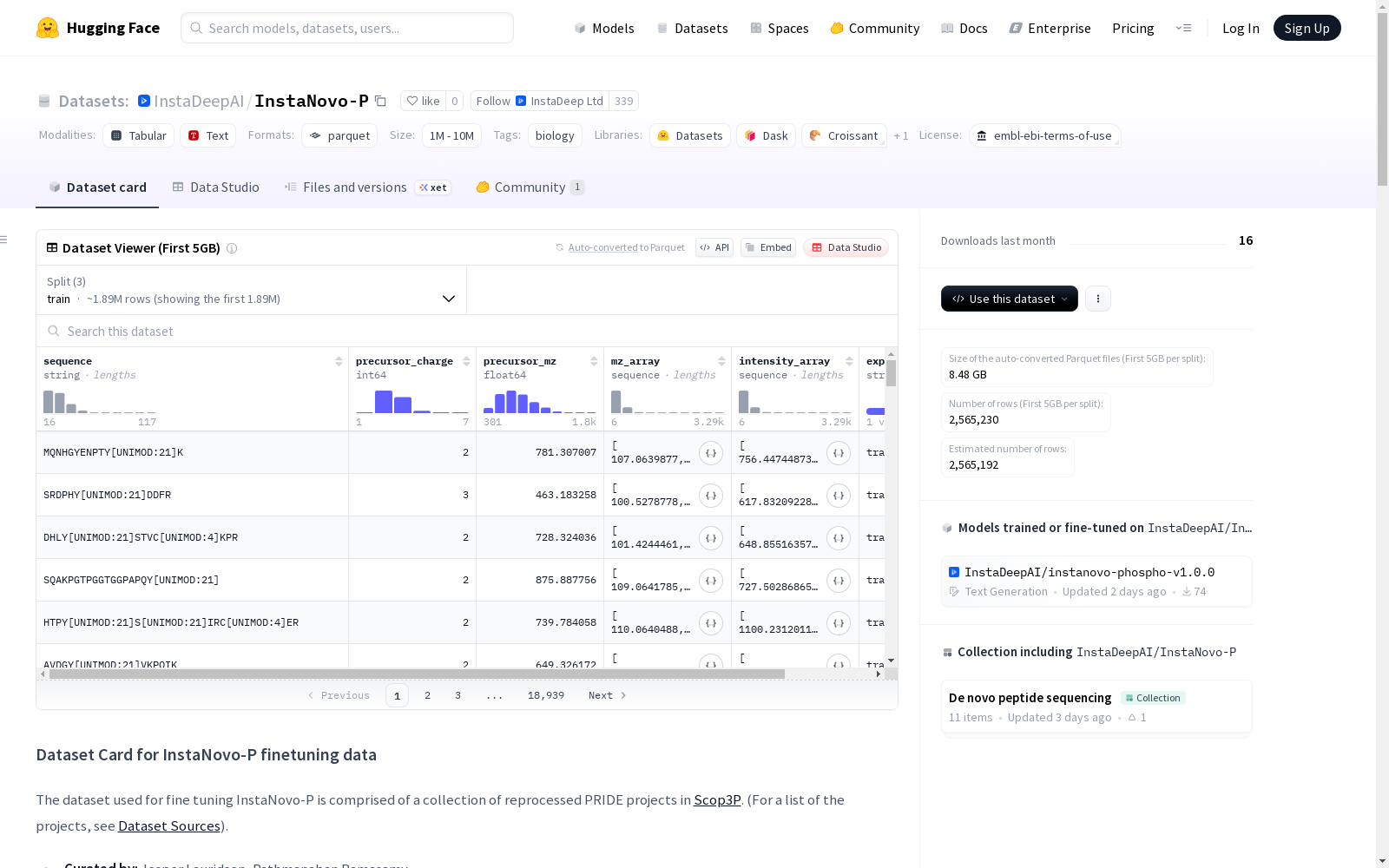The width and height of the screenshot is (1389, 868).
Task: Open the API button in the dataset viewer
Action: point(714,247)
